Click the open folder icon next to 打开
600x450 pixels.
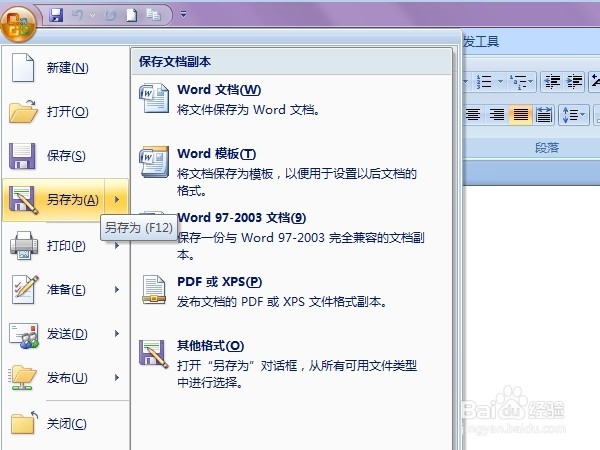(23, 111)
